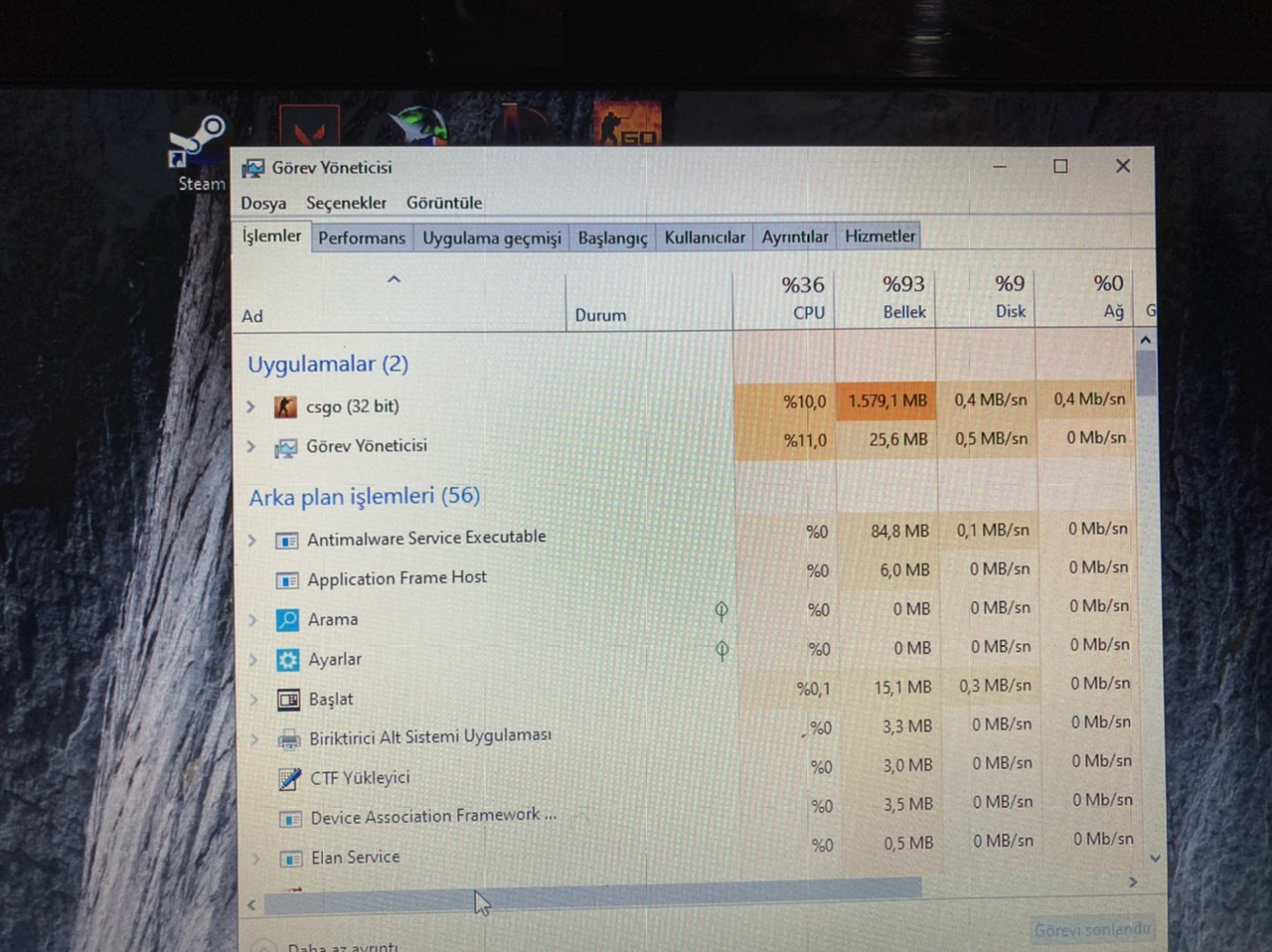The height and width of the screenshot is (952, 1272).
Task: Expand the Görev Yöneticisi app row
Action: pyautogui.click(x=251, y=447)
